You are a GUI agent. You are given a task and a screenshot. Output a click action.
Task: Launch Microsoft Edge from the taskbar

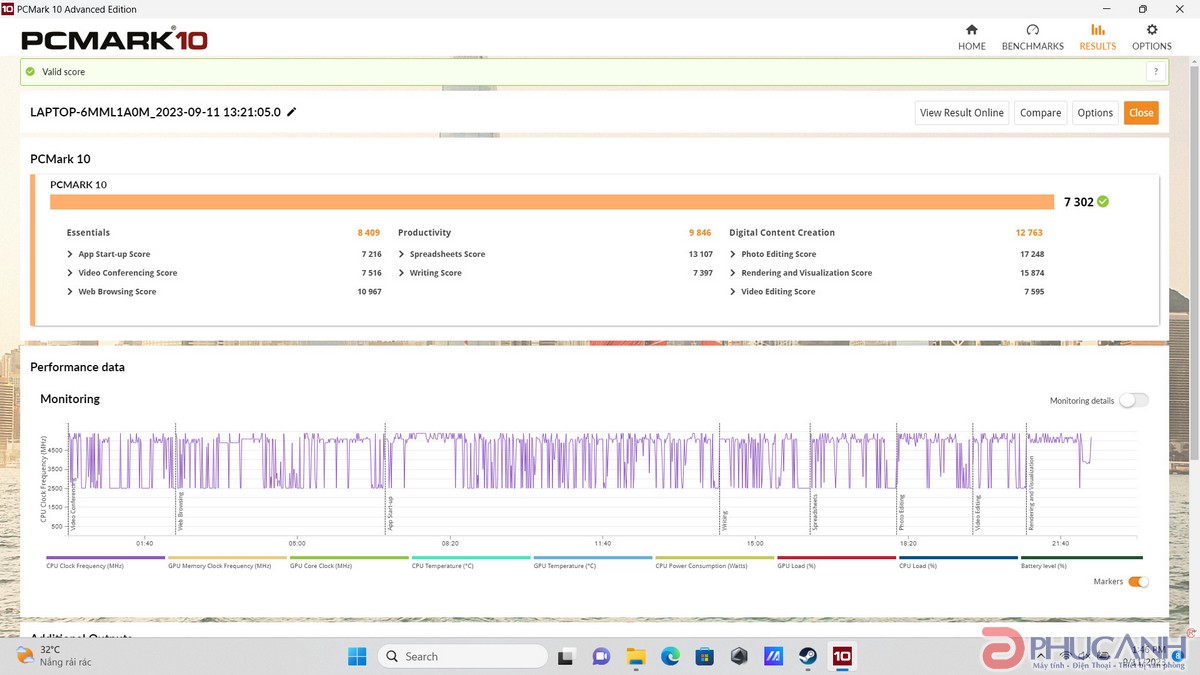tap(670, 656)
